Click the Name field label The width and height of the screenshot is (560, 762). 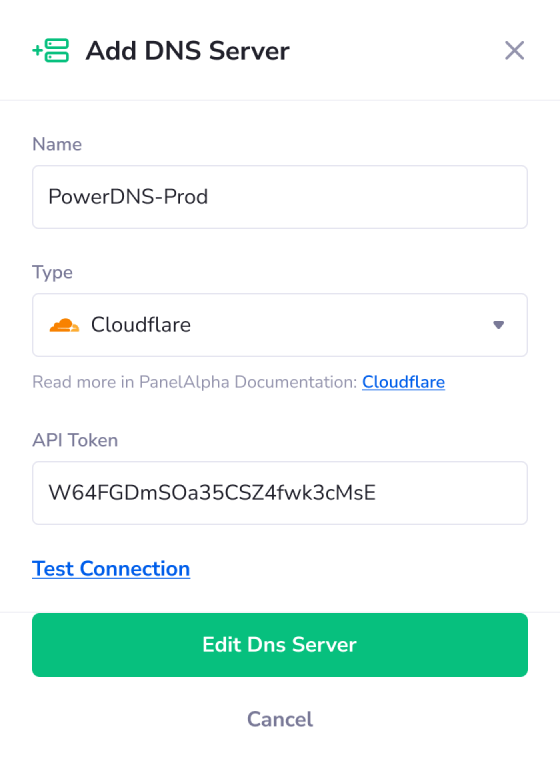point(57,144)
